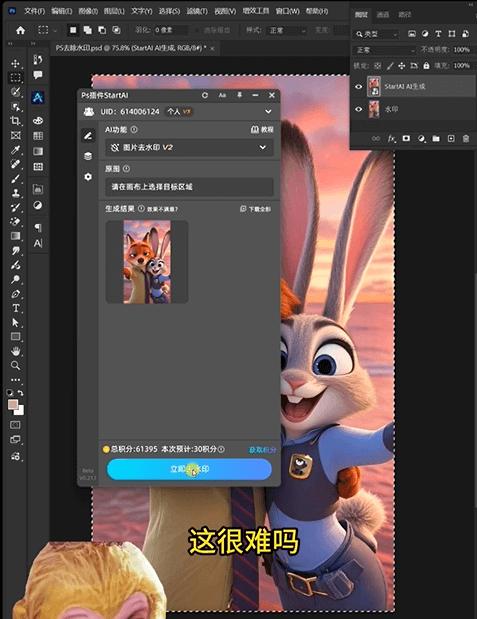Select the Object Selection tool
The image size is (477, 619).
point(15,107)
